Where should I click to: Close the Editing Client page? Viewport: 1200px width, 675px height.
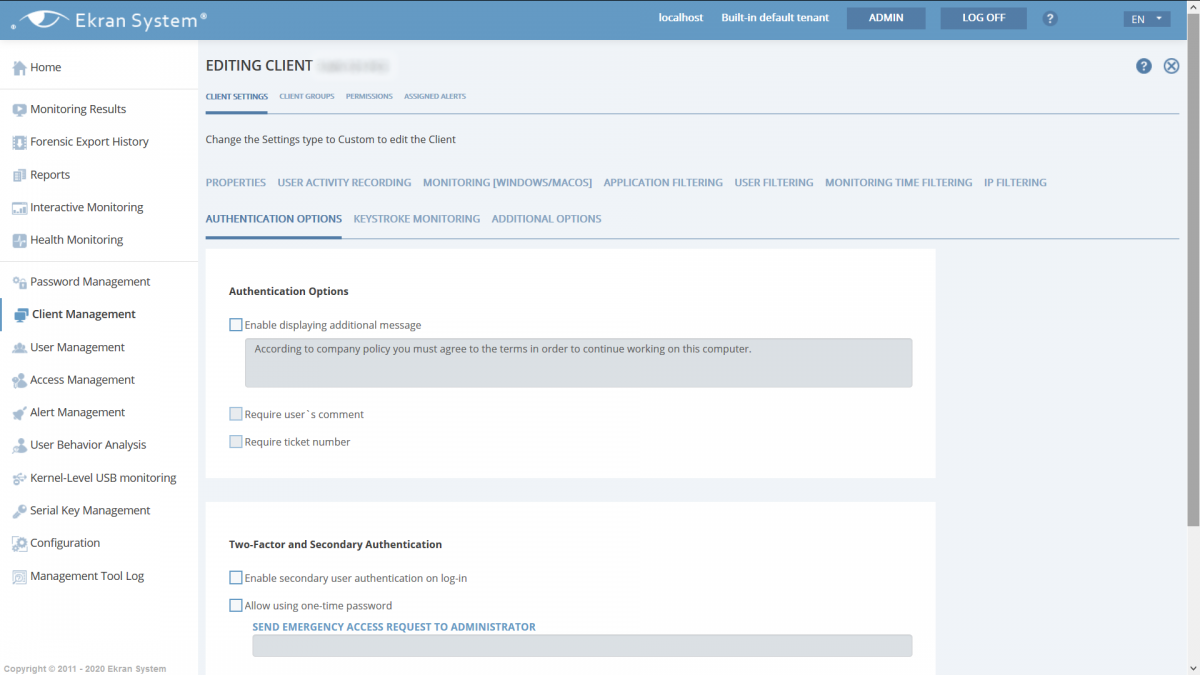1171,66
